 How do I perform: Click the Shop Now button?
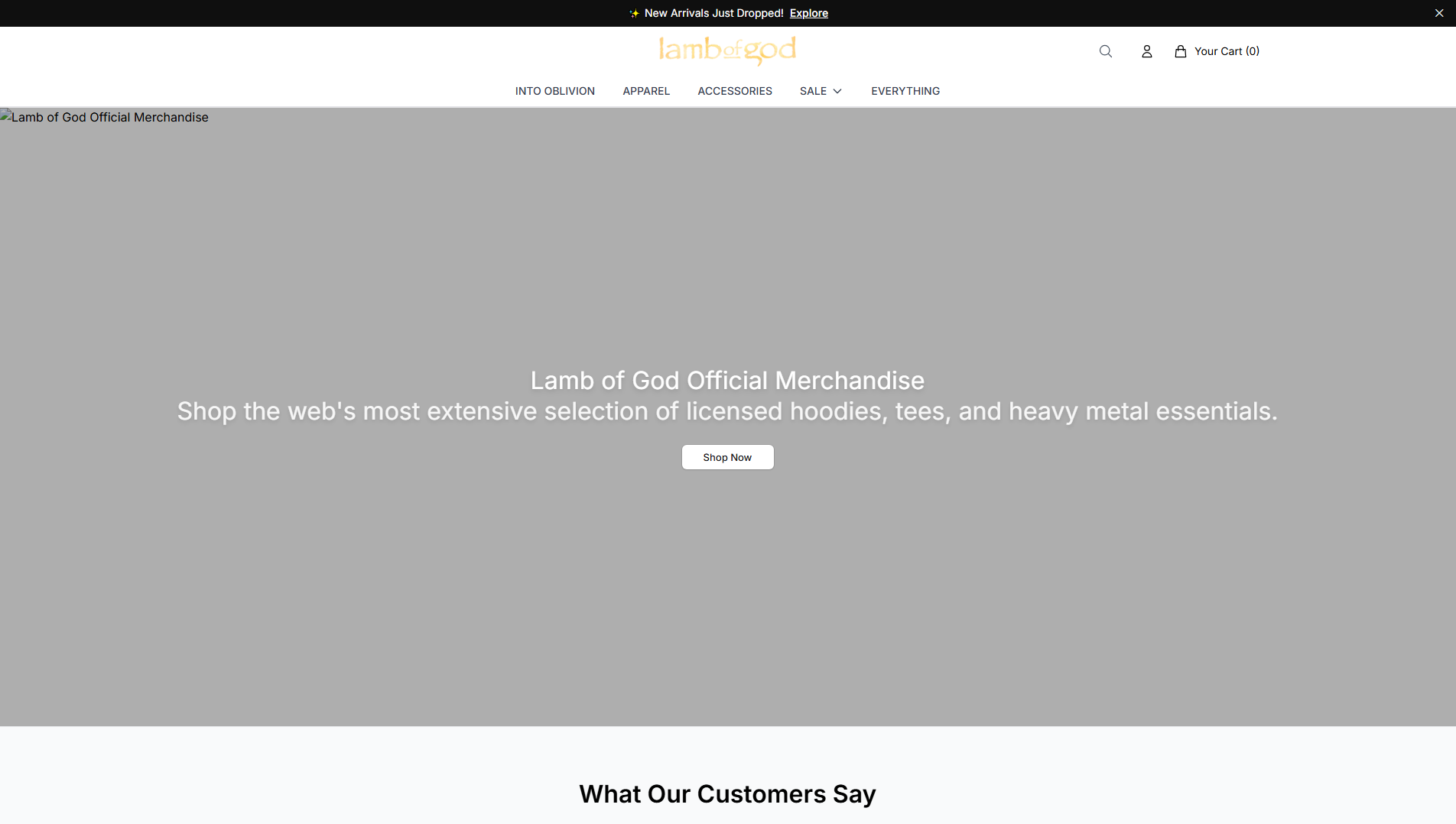click(728, 457)
